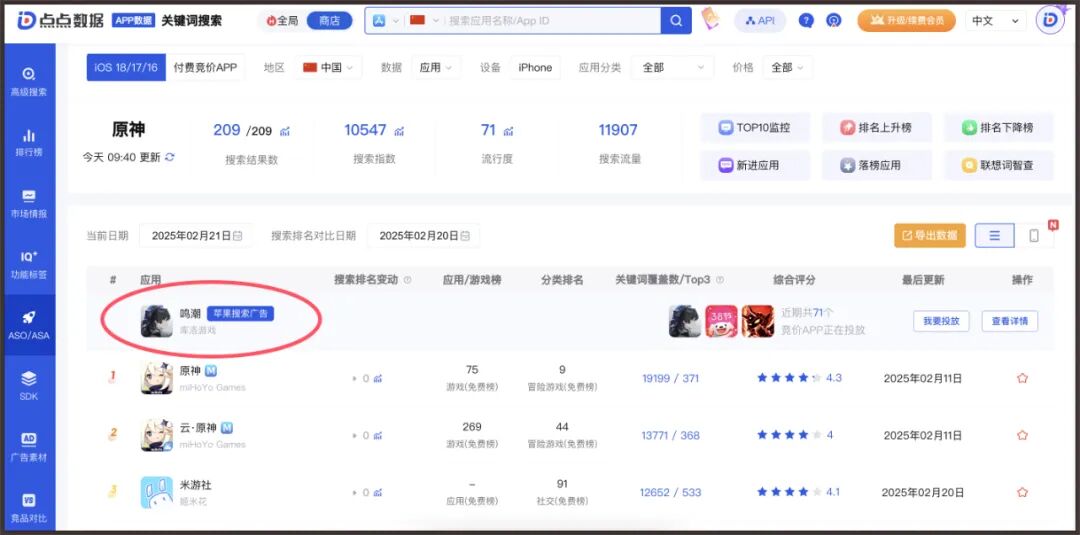Open 新进应用
This screenshot has width=1080, height=535.
755,165
